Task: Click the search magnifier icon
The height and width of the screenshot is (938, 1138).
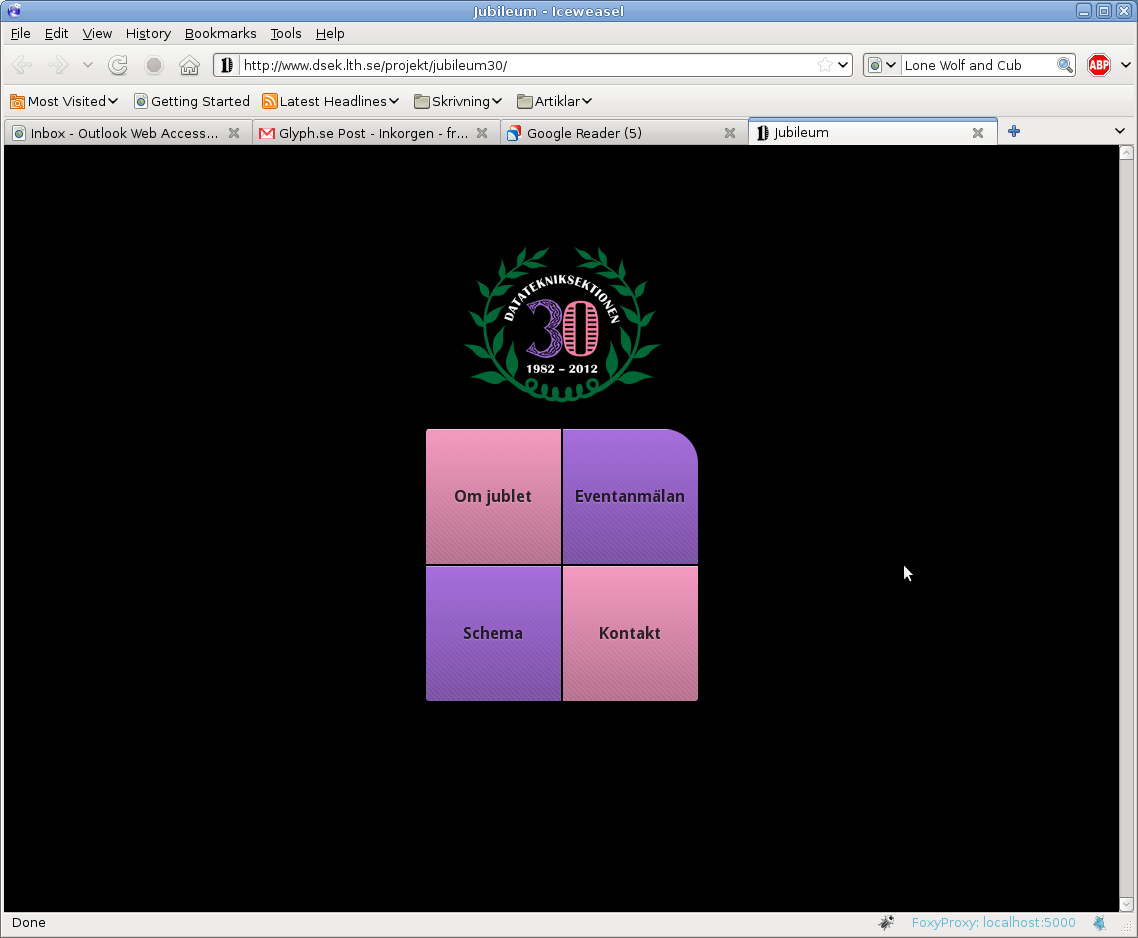Action: pos(1064,65)
